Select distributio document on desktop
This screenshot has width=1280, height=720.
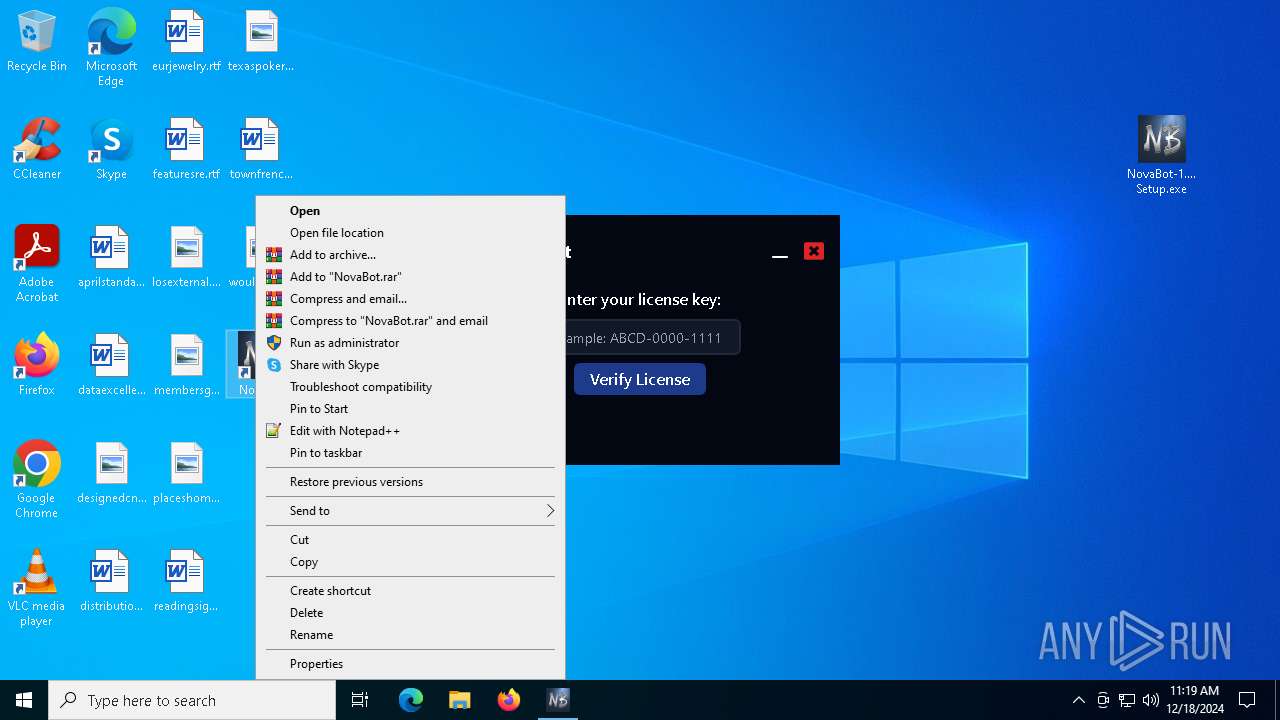pos(111,582)
